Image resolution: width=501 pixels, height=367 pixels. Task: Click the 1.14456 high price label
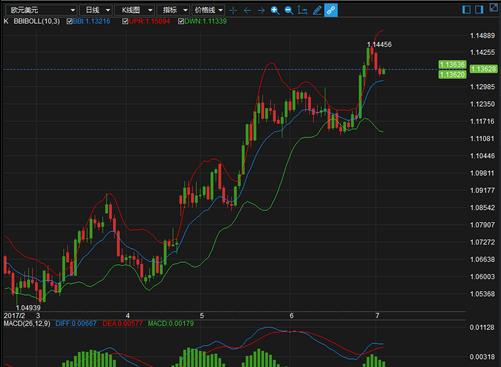tap(379, 44)
